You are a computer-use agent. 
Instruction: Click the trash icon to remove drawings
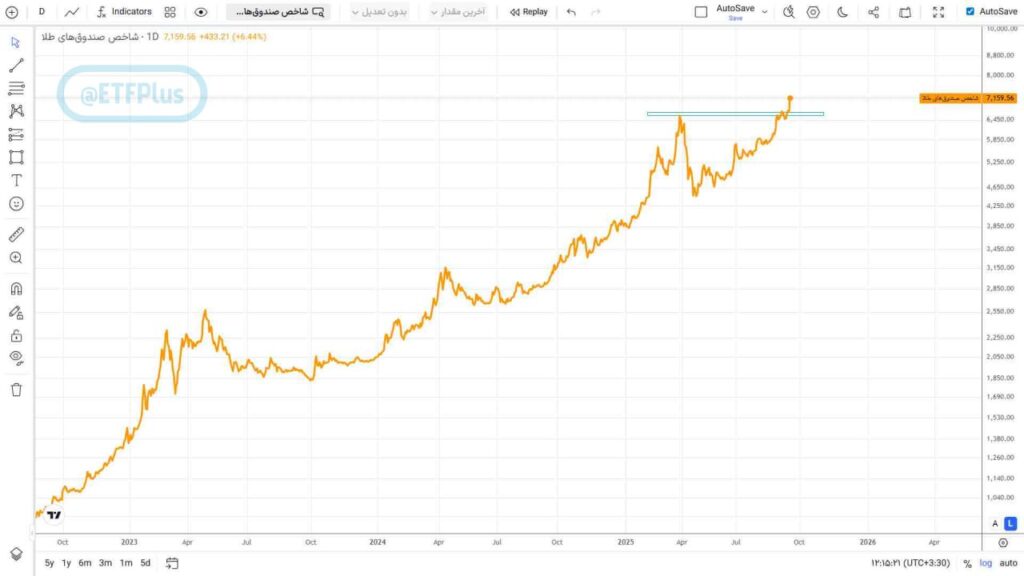tap(16, 389)
